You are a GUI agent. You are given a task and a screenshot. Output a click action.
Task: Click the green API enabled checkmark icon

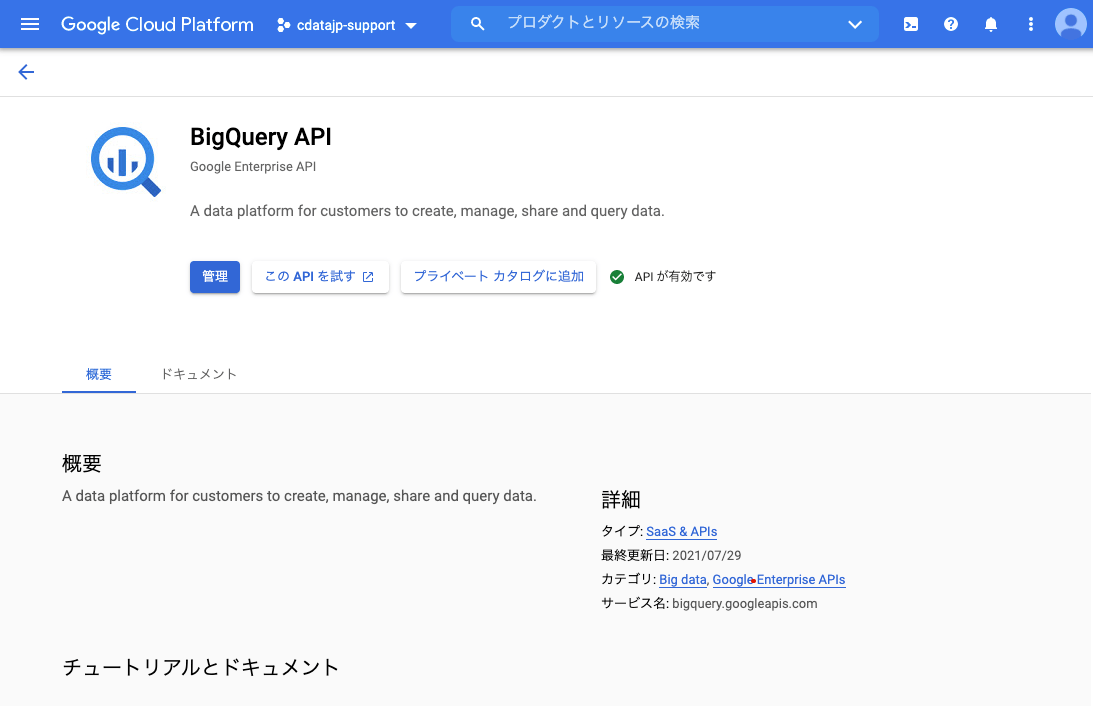pyautogui.click(x=617, y=277)
